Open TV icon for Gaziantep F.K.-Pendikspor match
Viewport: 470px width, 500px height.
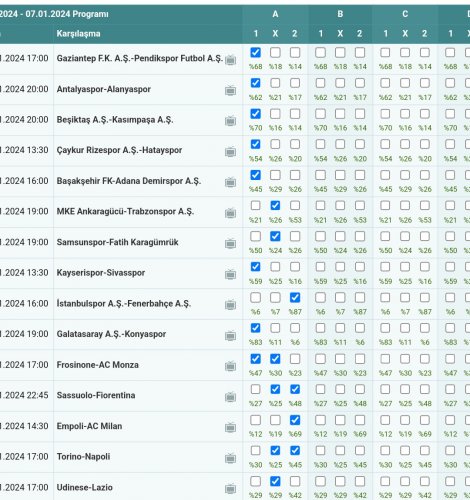tap(230, 60)
